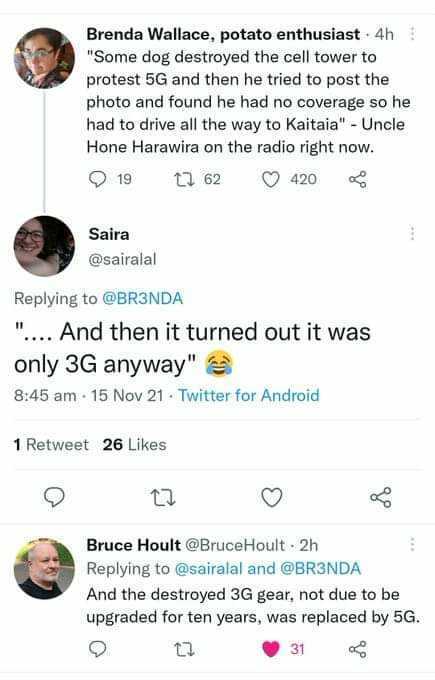435x680 pixels.
Task: Reply to Saira's main tweet
Action: click(55, 497)
